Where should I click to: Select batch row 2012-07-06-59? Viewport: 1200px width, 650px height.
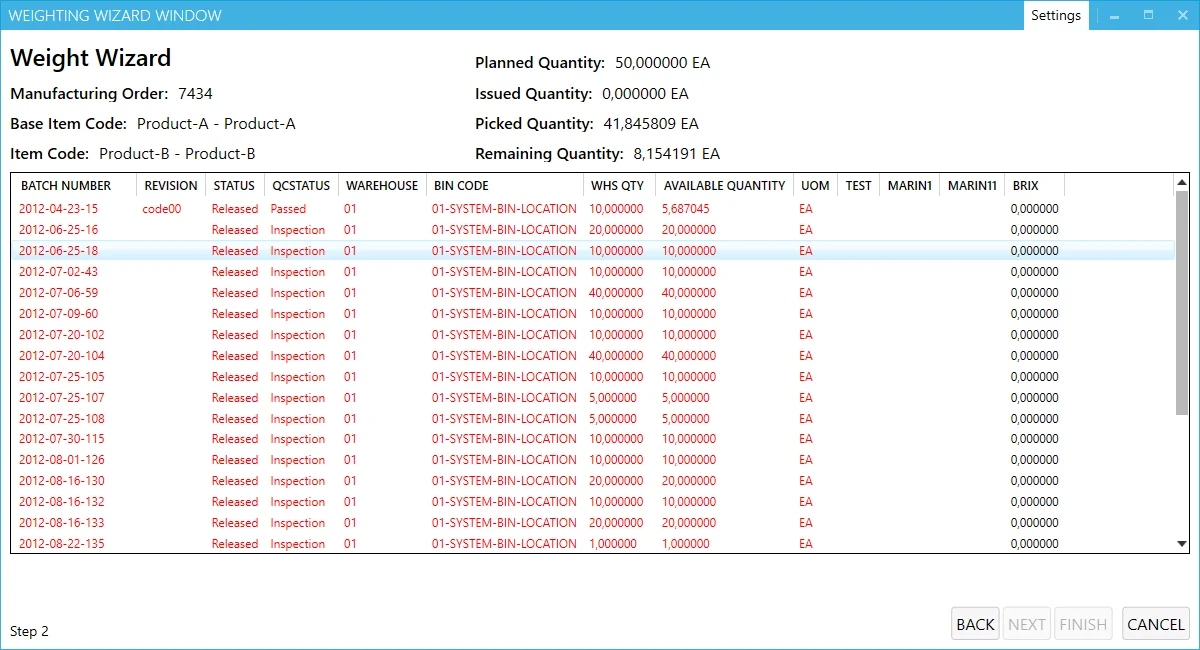point(58,293)
